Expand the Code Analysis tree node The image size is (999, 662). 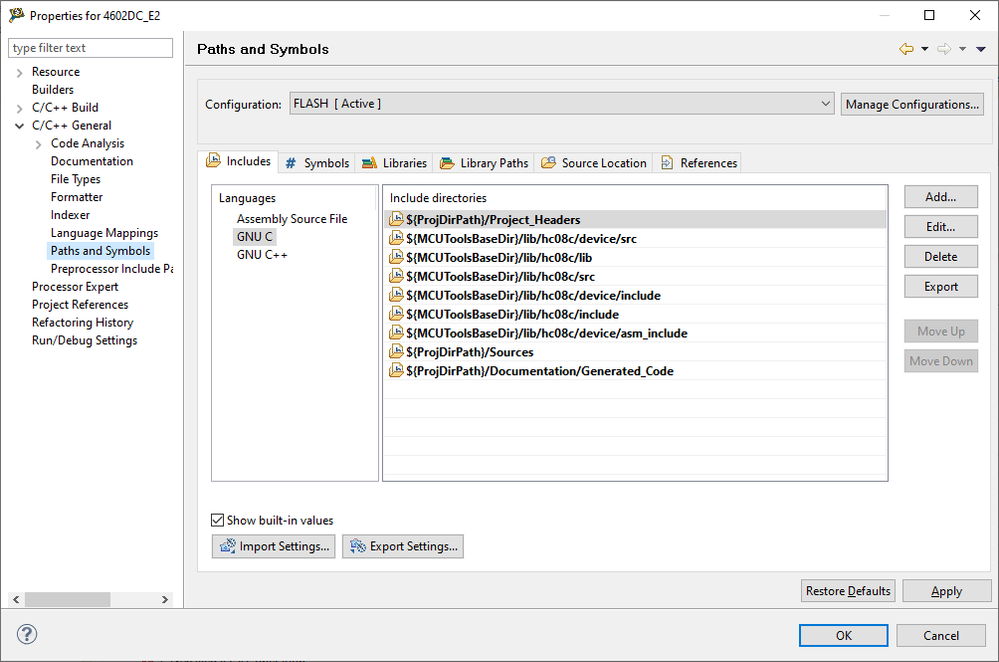pyautogui.click(x=38, y=144)
